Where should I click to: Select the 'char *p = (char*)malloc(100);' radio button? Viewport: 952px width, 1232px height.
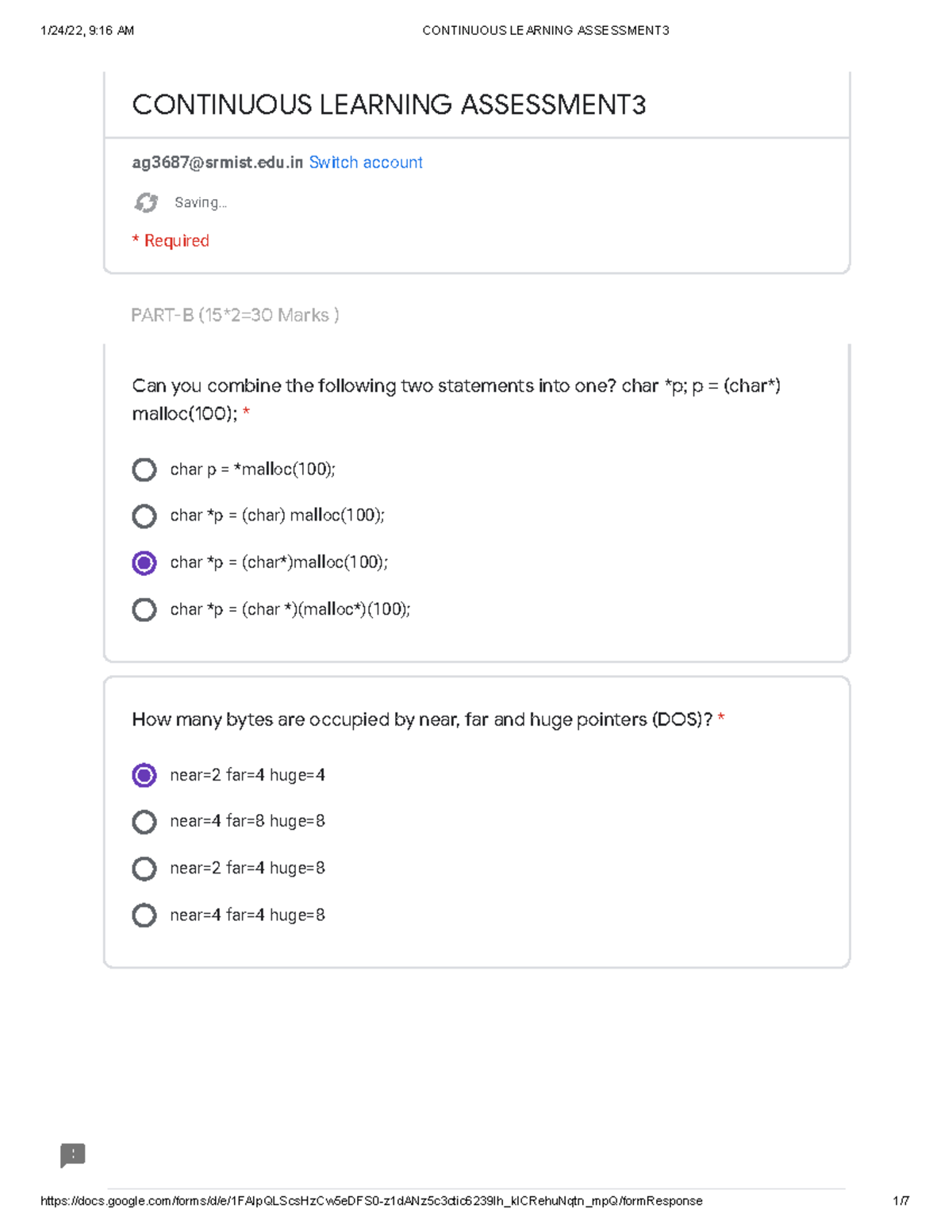[x=144, y=563]
